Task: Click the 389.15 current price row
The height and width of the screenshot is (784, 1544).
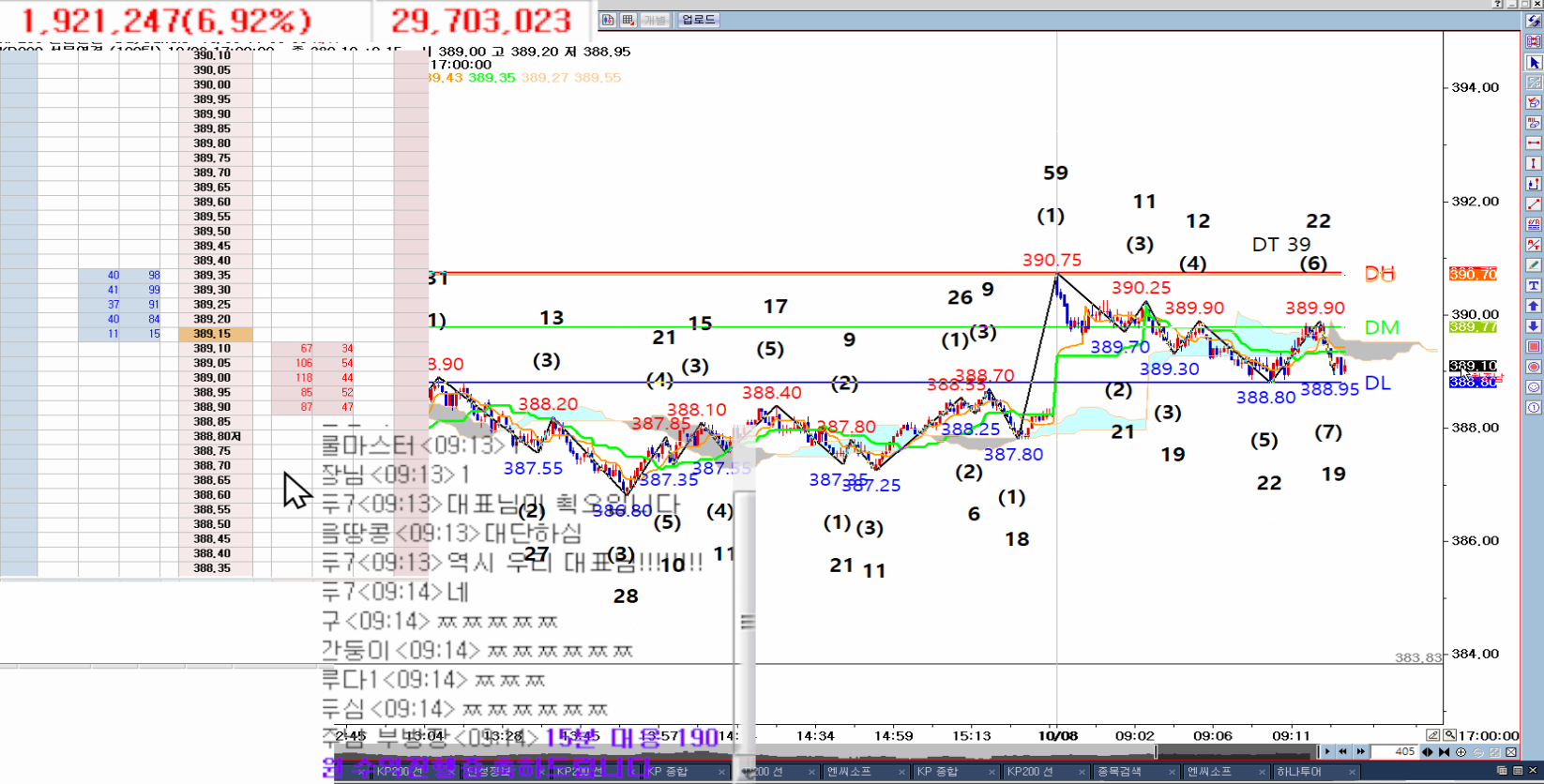Action: pos(212,334)
